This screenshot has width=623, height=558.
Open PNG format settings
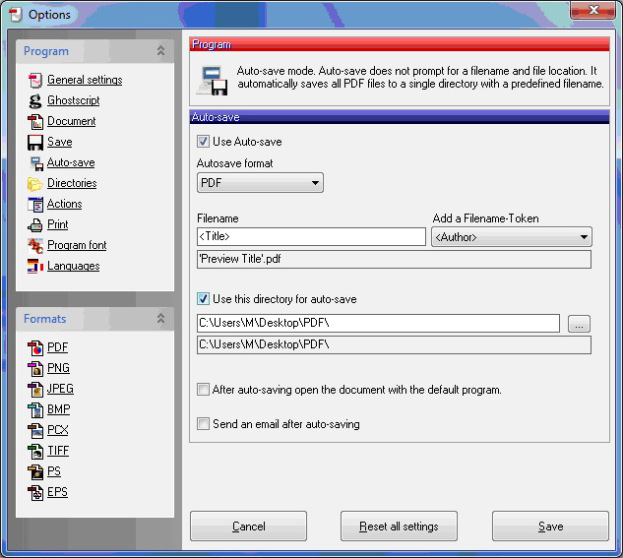[x=58, y=368]
